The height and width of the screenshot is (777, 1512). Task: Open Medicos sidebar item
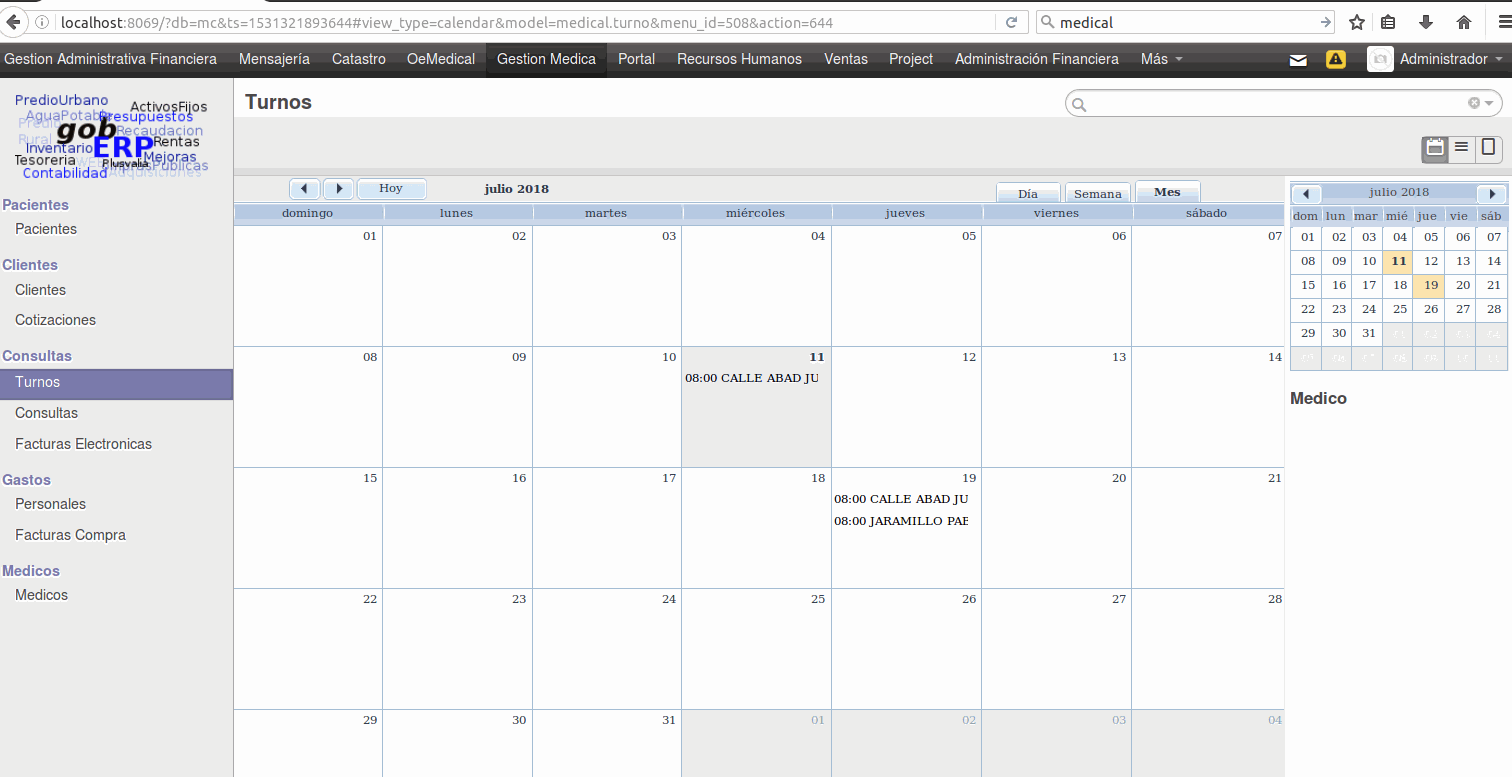click(x=41, y=595)
